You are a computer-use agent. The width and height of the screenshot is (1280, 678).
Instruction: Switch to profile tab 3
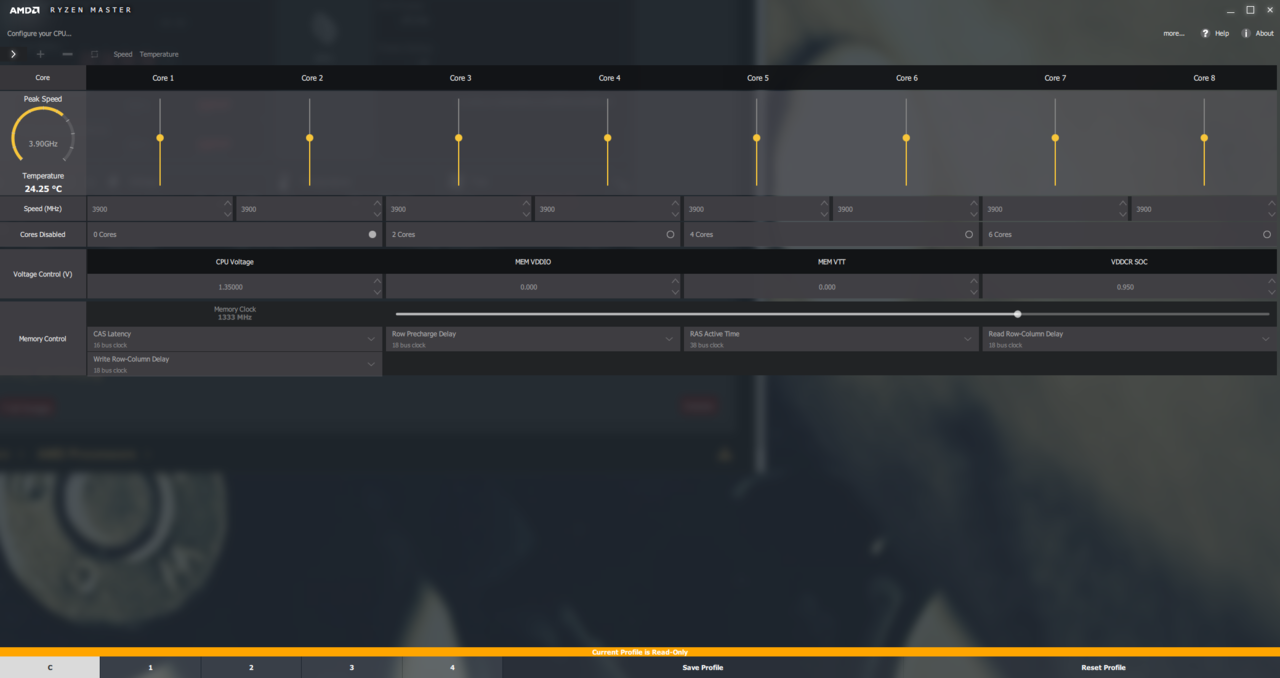pos(352,667)
